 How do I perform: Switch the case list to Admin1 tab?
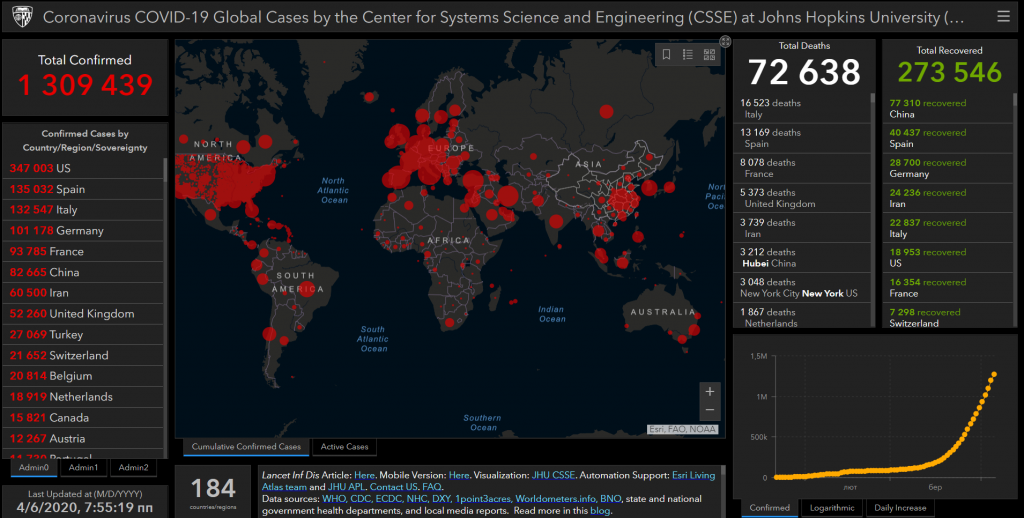(x=83, y=467)
